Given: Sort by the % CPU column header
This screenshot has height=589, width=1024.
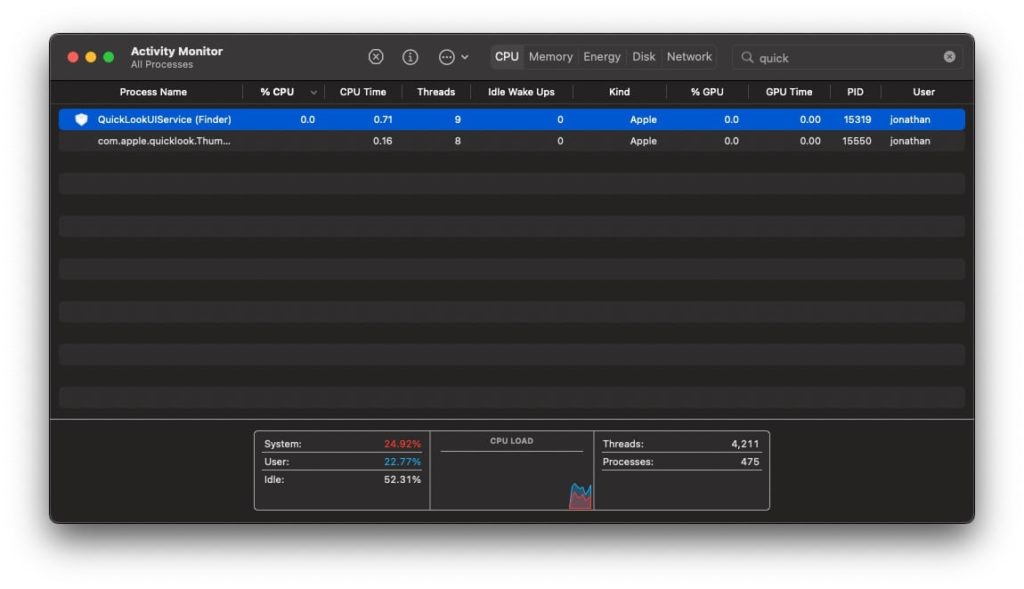Looking at the screenshot, I should point(277,92).
